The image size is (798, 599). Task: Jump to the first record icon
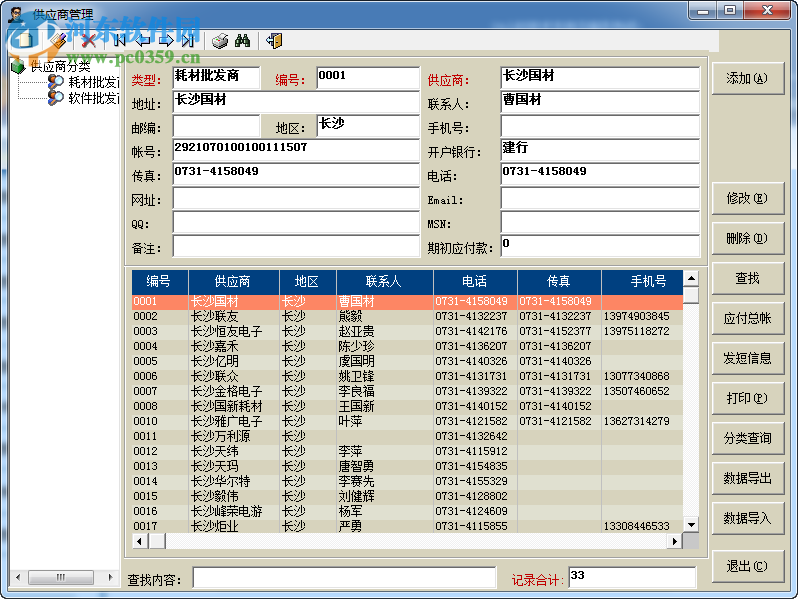(120, 40)
